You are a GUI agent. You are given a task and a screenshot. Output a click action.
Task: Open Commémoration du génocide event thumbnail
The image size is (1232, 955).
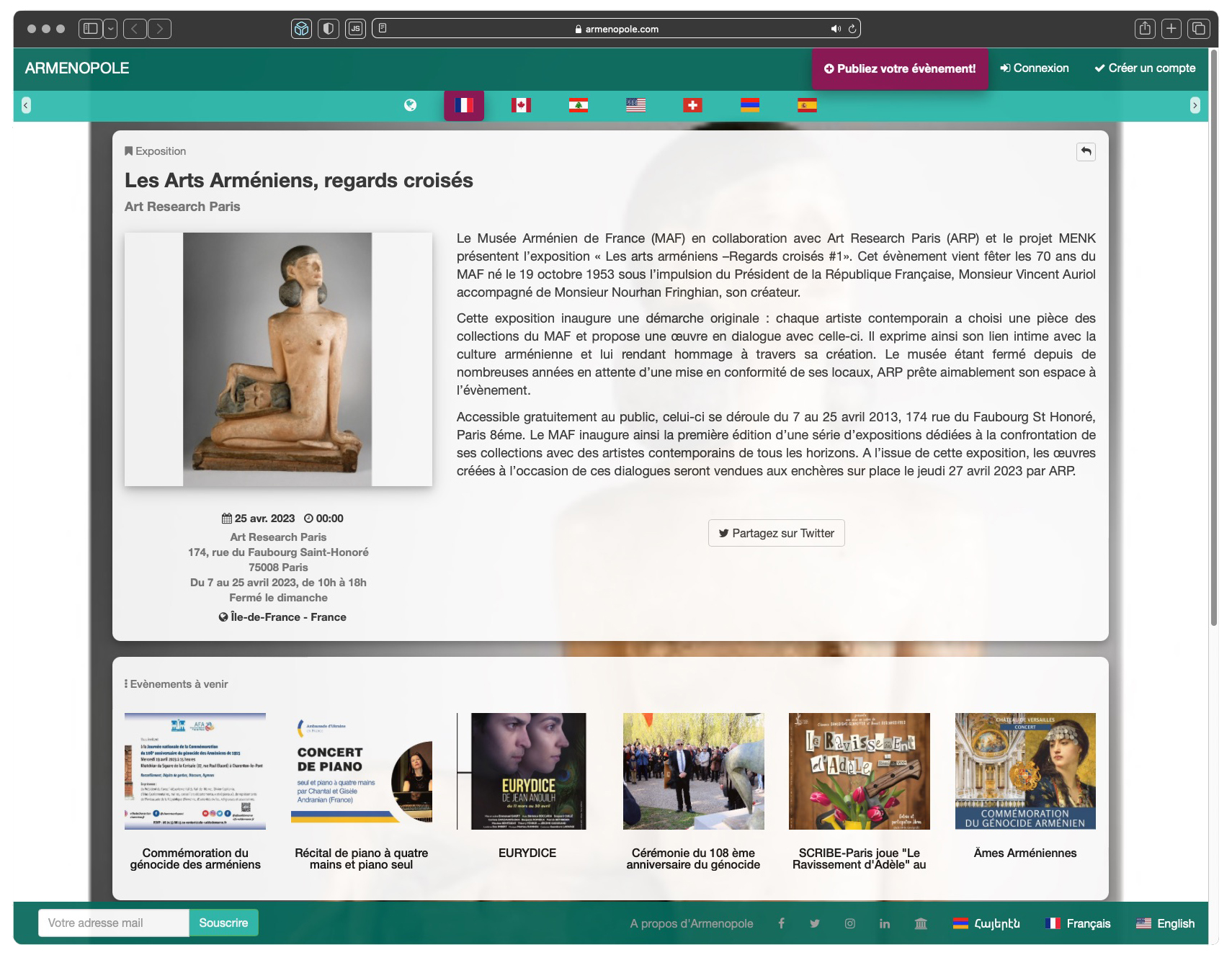point(195,771)
